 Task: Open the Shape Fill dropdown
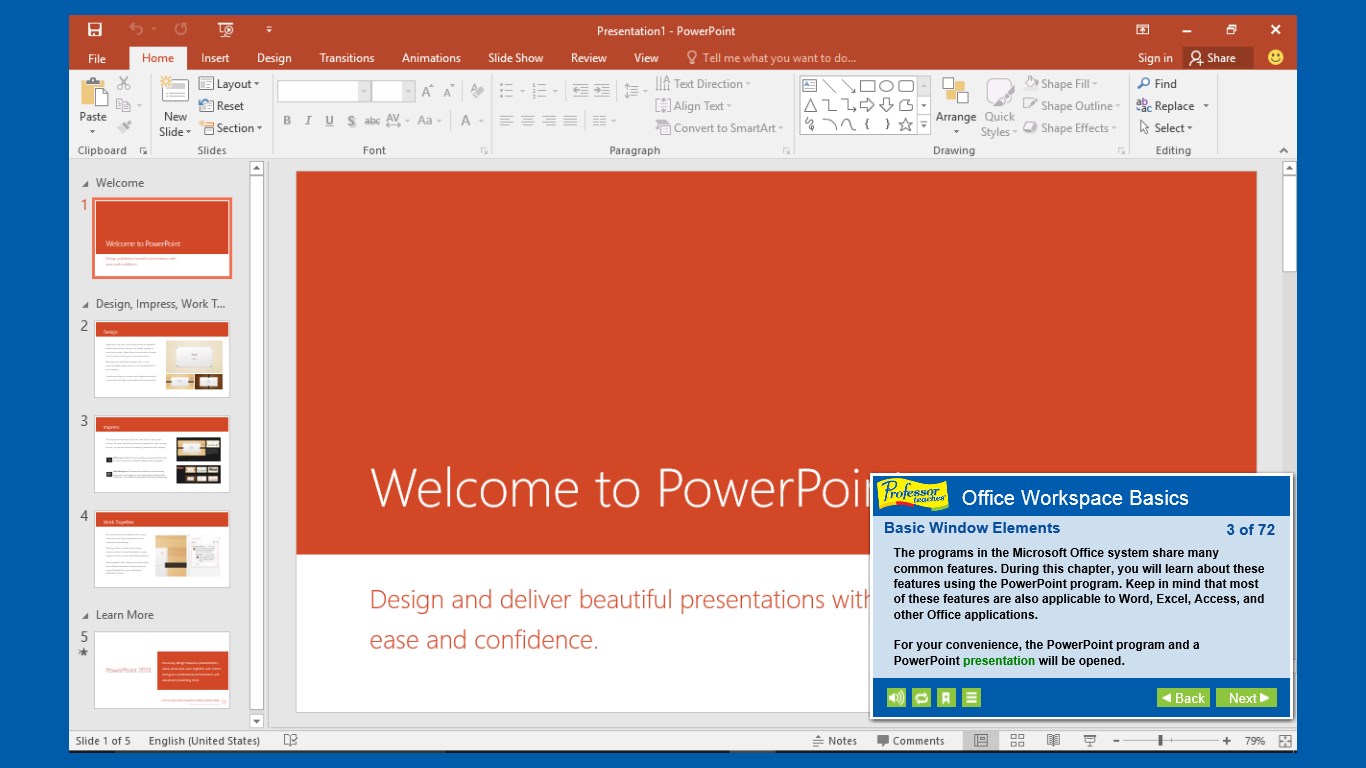(1061, 84)
